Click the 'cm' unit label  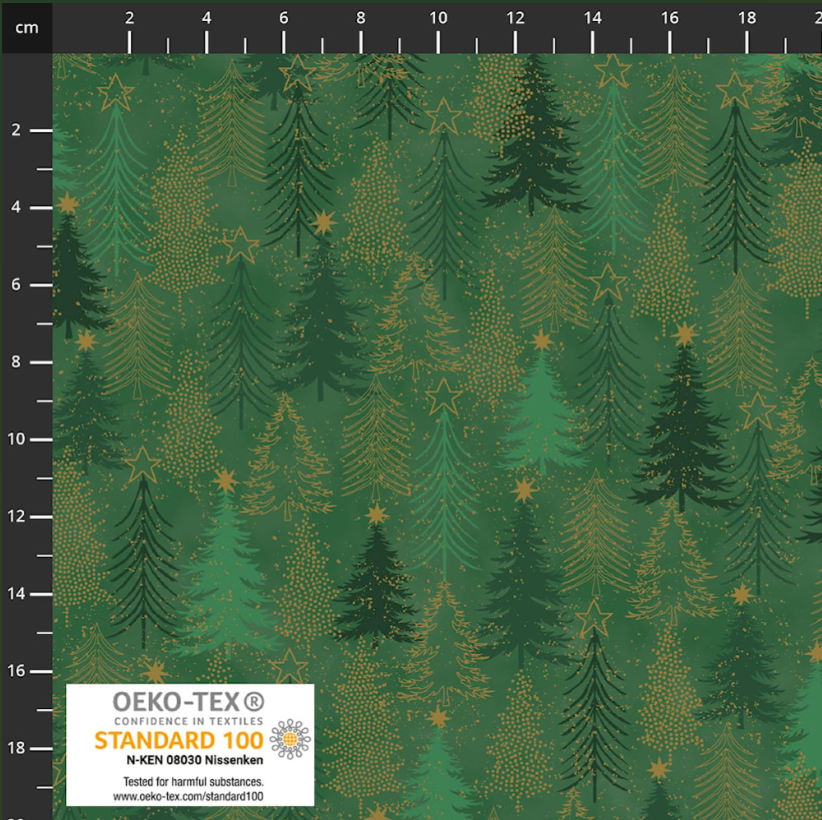[x=27, y=27]
